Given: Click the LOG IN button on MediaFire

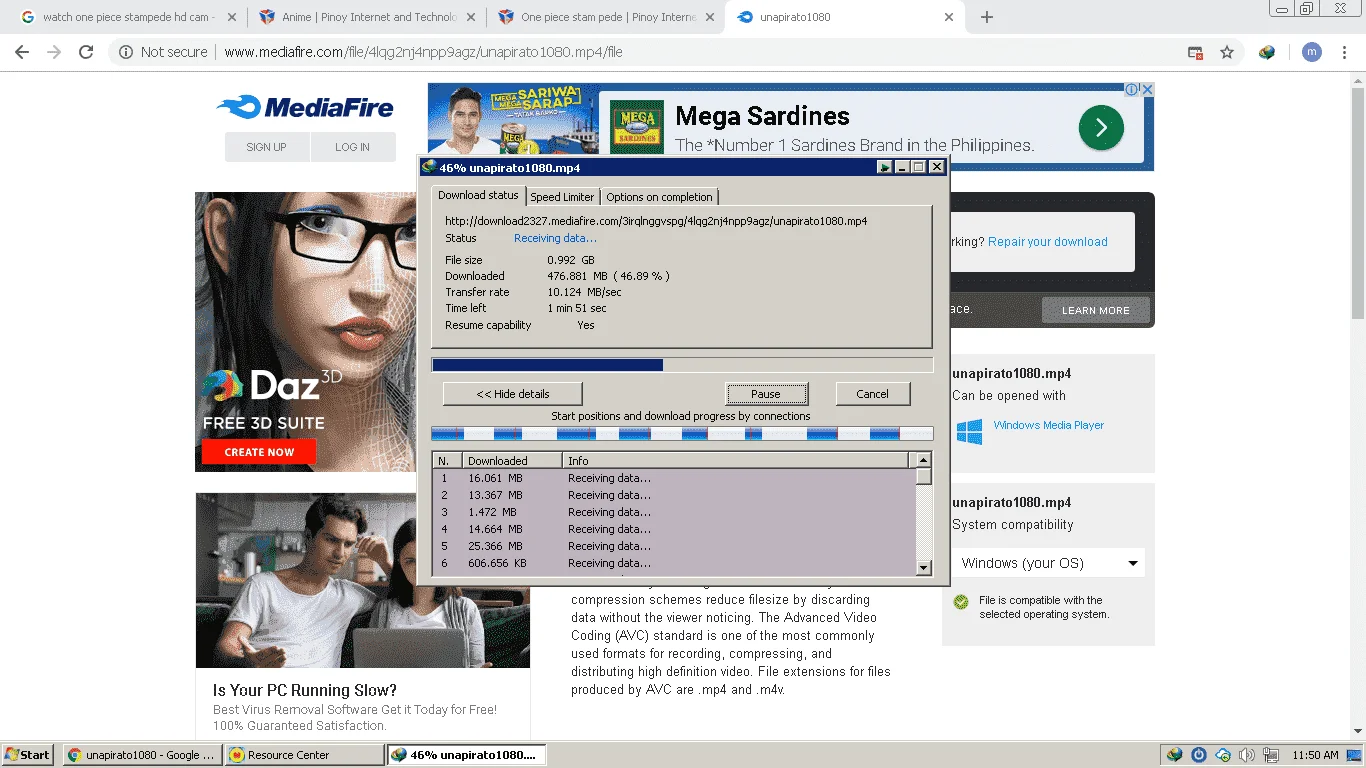Looking at the screenshot, I should pos(352,147).
